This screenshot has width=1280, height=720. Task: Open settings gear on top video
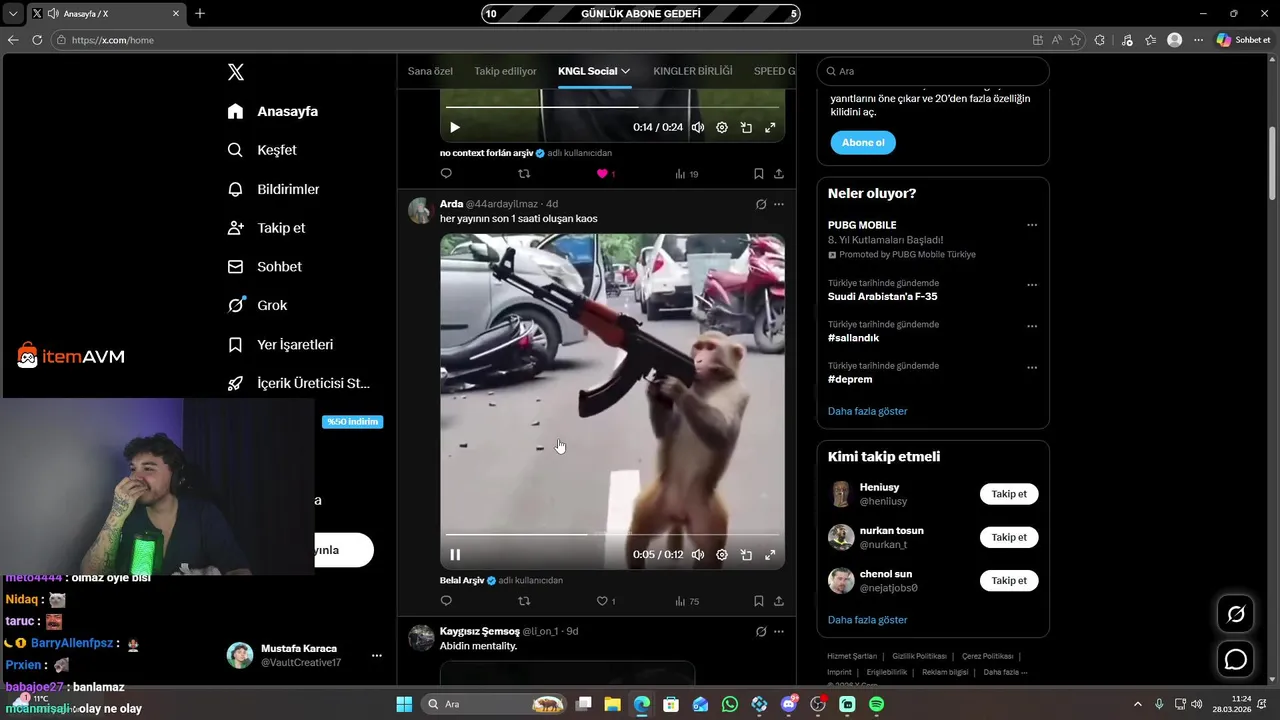pyautogui.click(x=722, y=127)
